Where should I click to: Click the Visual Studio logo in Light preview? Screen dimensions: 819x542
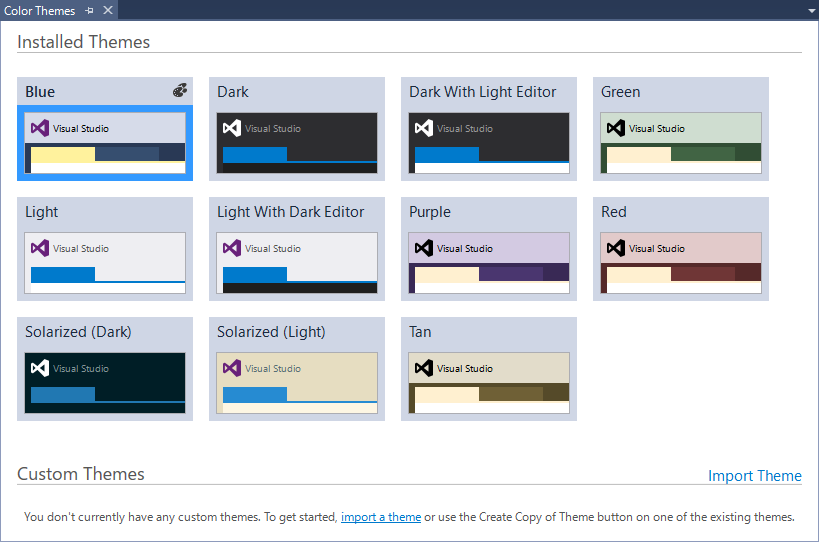[40, 248]
